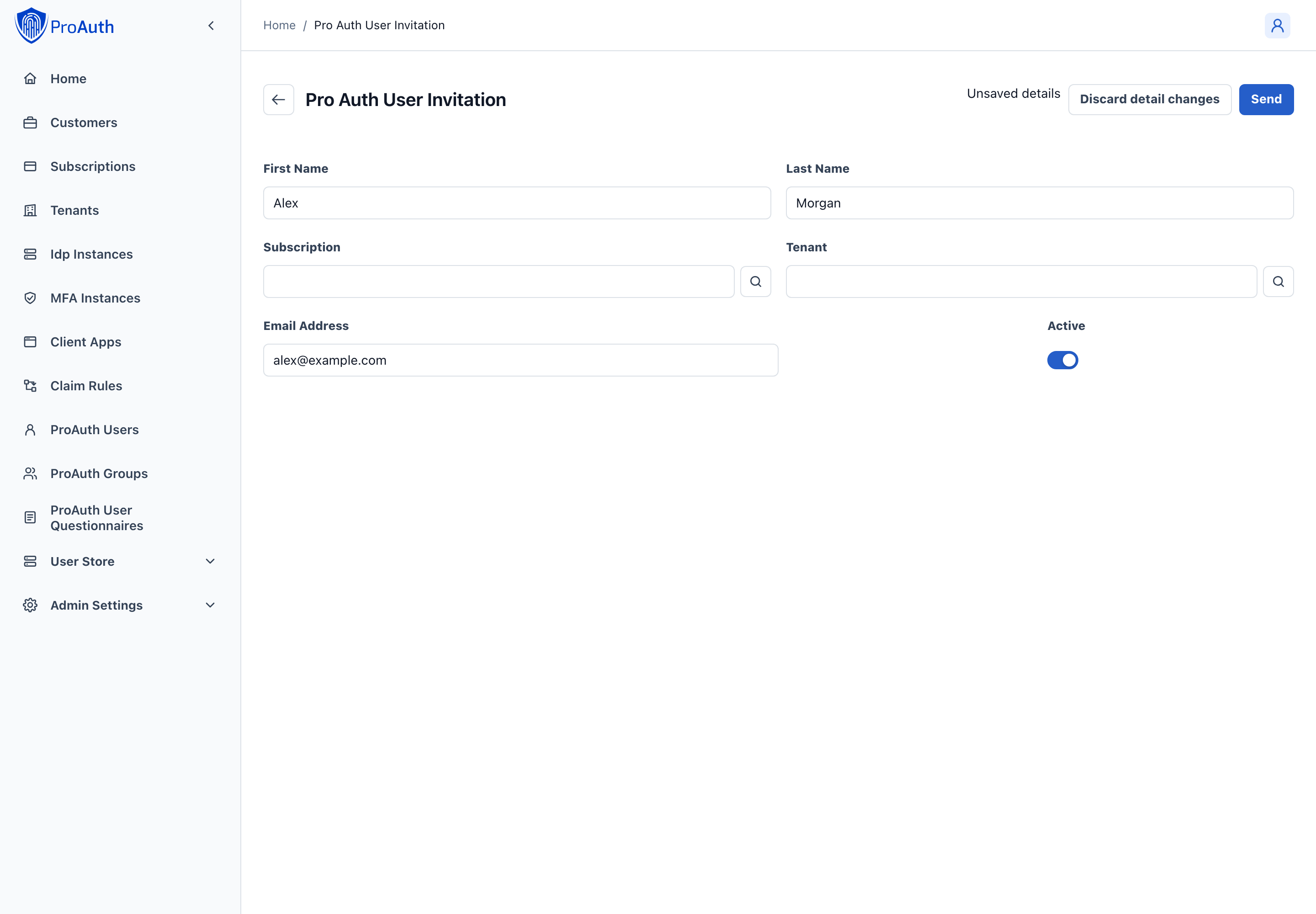The height and width of the screenshot is (914, 1316).
Task: Click the Questionnaires document icon
Action: pos(30,518)
